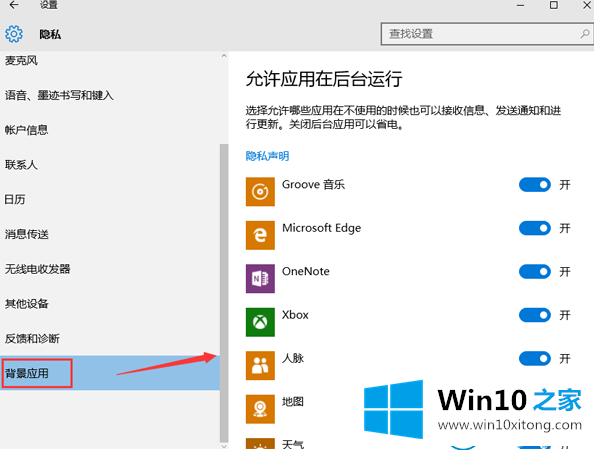Image resolution: width=594 pixels, height=451 pixels.
Task: Disable the OneNote background toggle
Action: coord(535,272)
